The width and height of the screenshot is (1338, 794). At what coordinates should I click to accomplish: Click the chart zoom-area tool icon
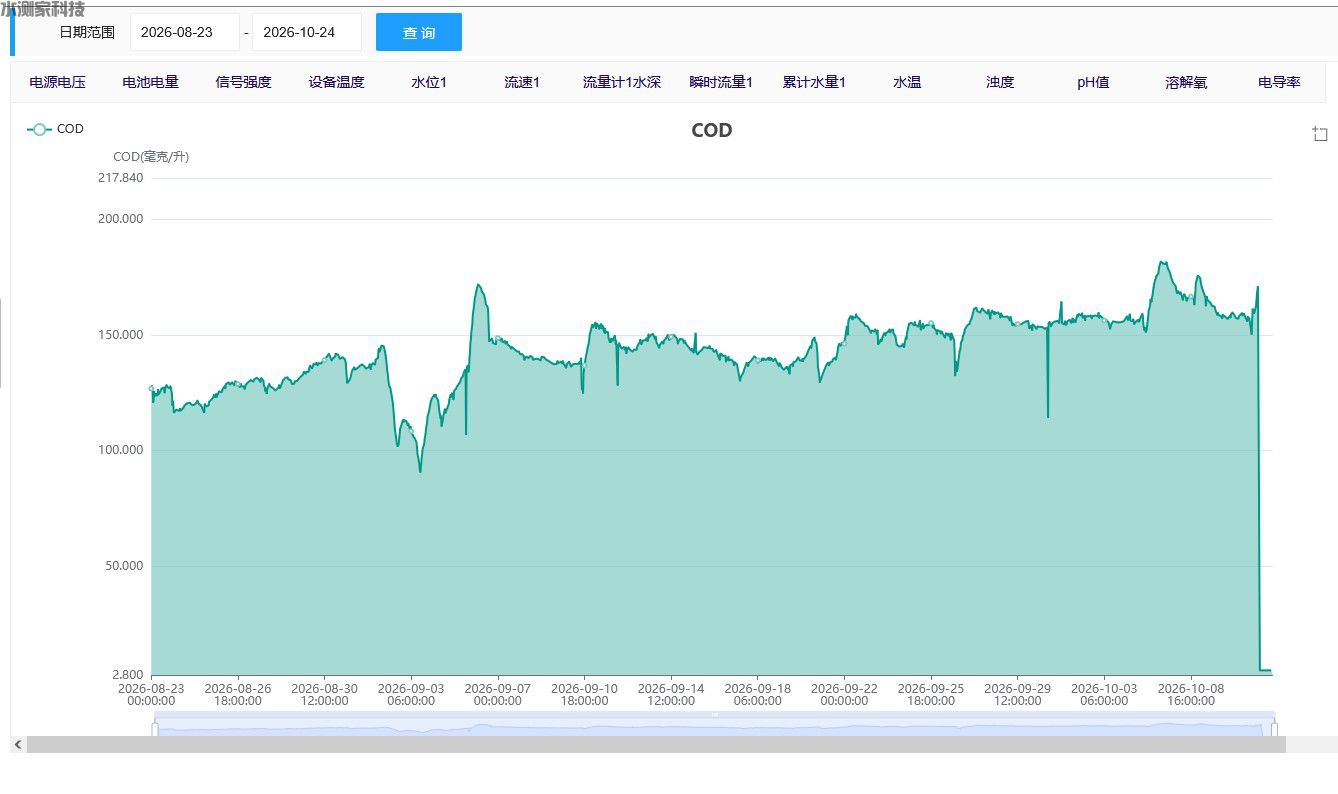pyautogui.click(x=1320, y=134)
